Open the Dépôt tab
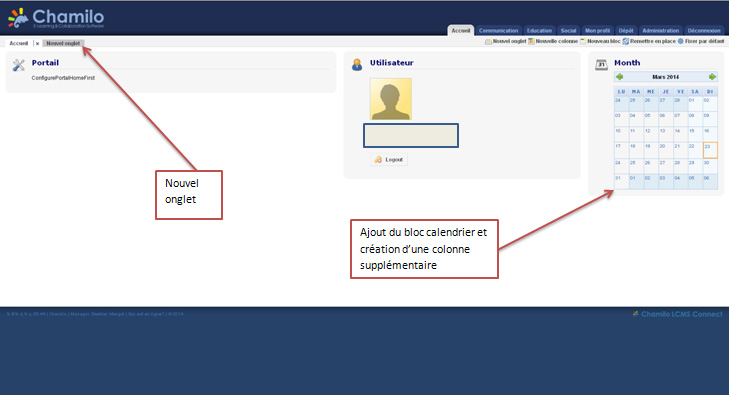 (626, 31)
